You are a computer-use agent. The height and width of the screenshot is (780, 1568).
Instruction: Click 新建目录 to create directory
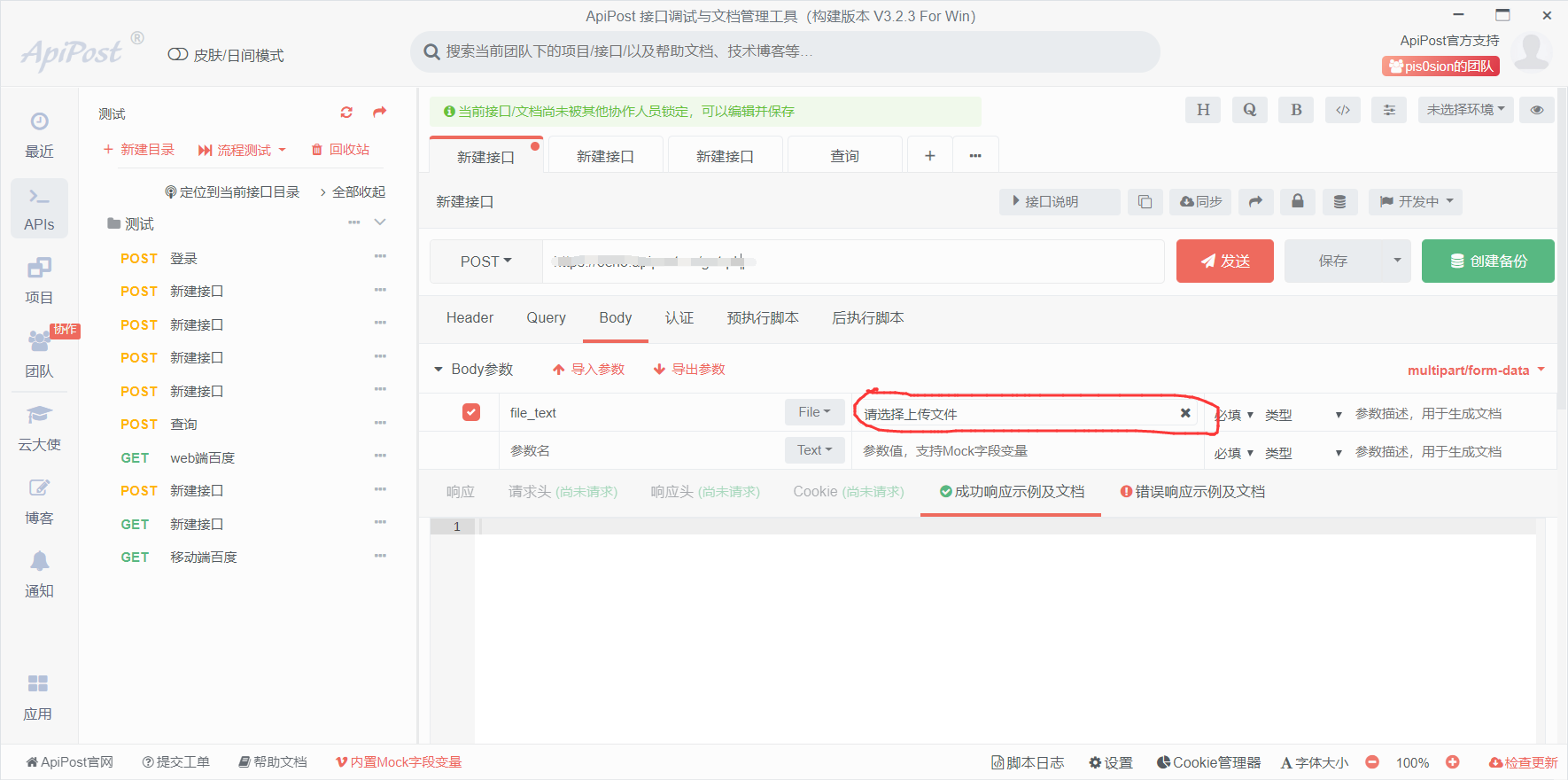(138, 150)
